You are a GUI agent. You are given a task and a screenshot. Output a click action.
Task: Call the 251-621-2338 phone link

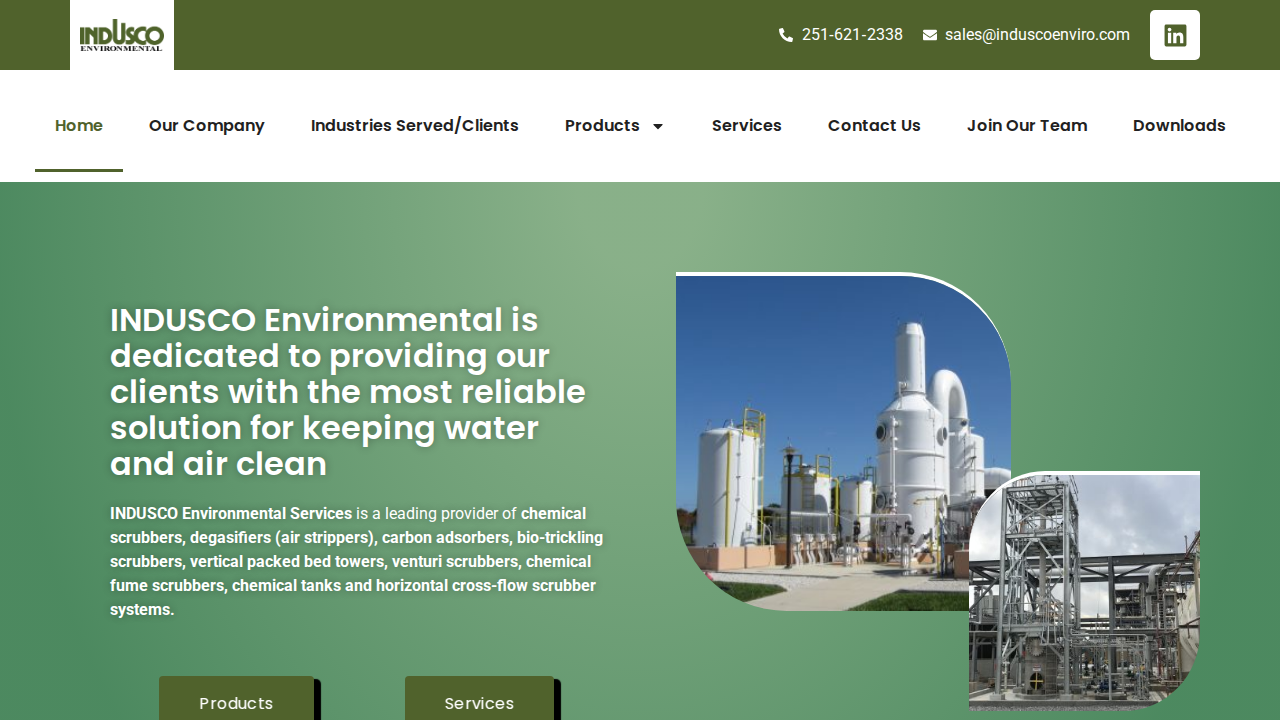click(852, 35)
